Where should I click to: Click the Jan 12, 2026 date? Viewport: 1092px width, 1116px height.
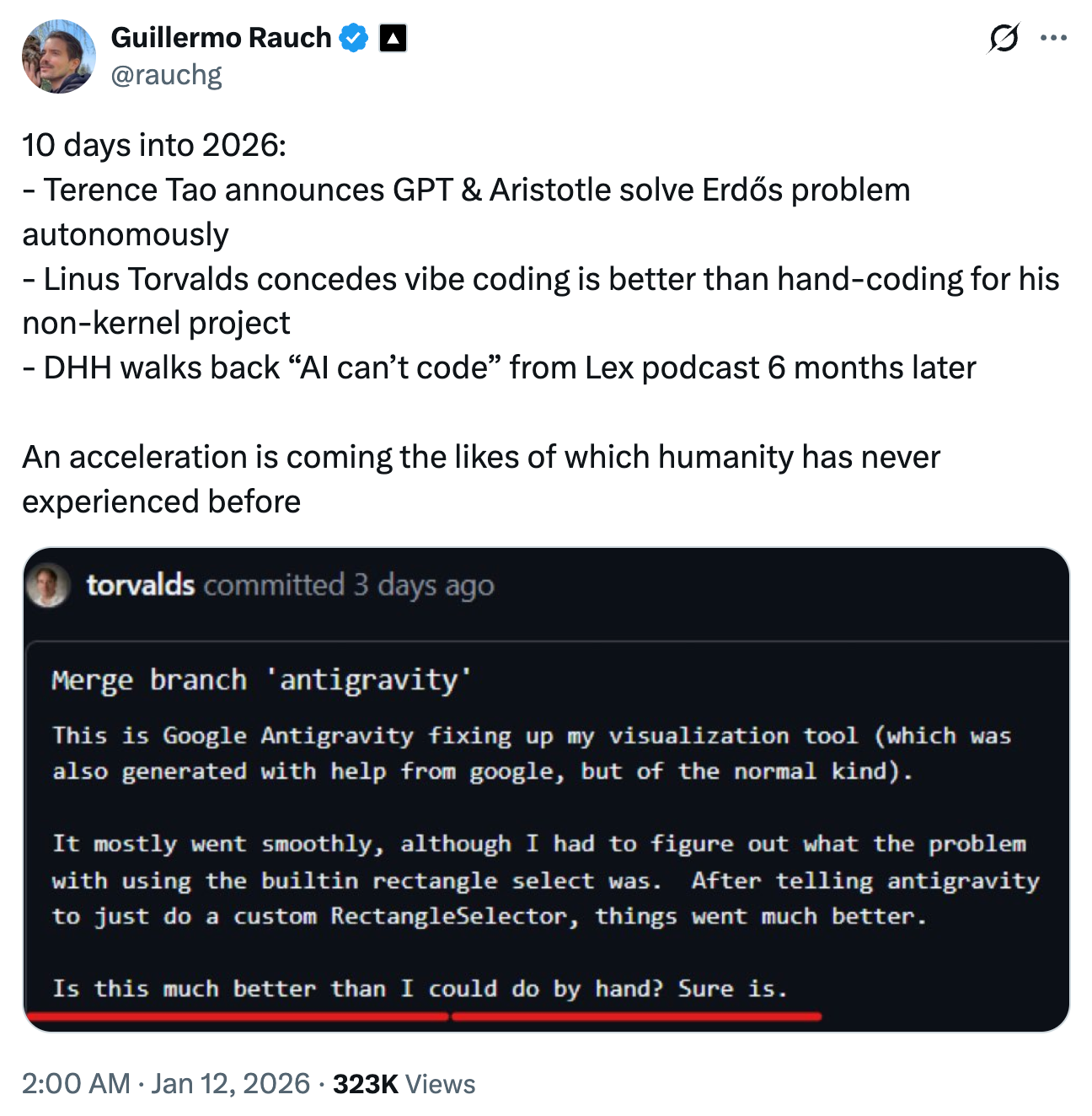231,1083
